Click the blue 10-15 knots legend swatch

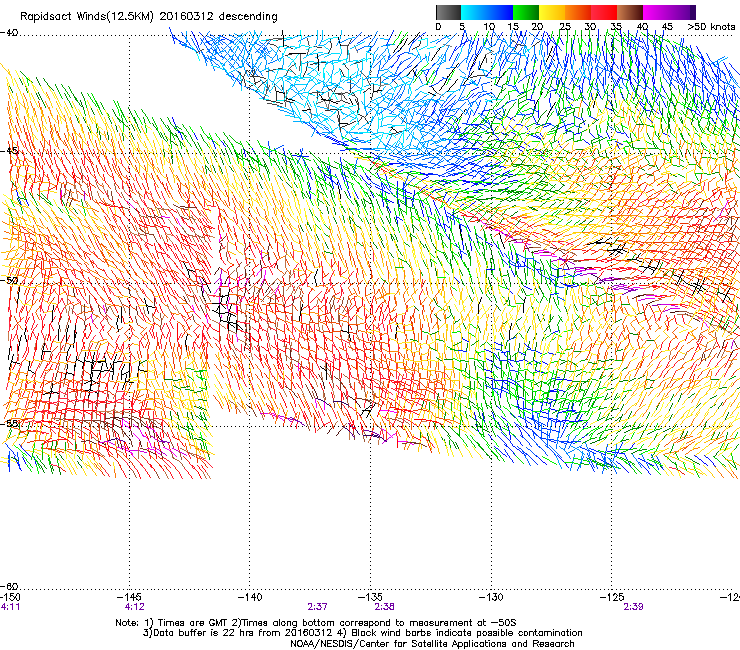click(500, 12)
